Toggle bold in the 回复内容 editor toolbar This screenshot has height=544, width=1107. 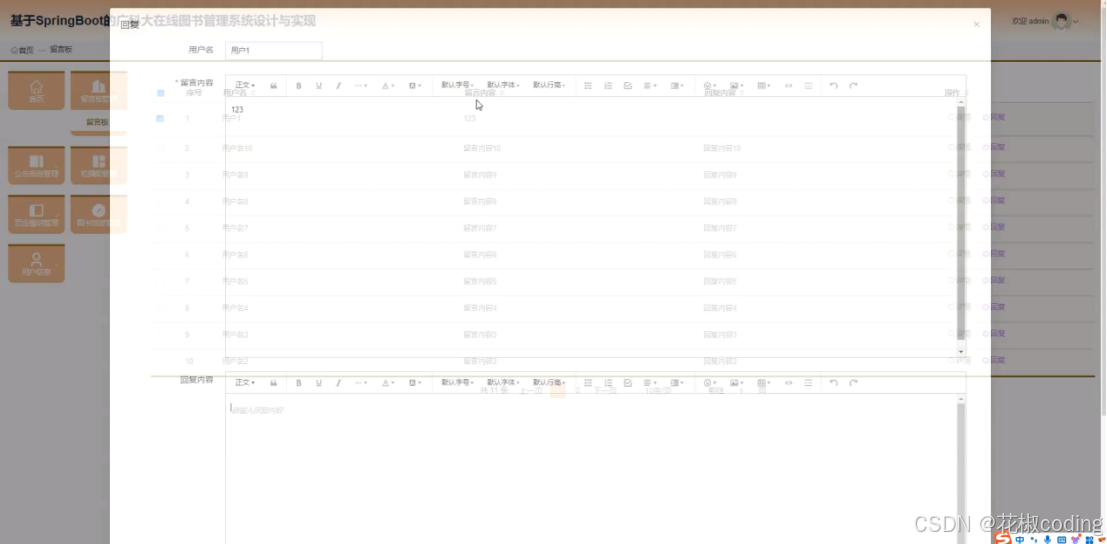[x=299, y=382]
